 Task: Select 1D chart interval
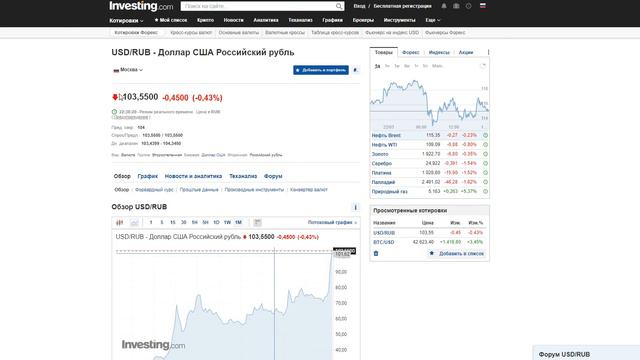216,222
